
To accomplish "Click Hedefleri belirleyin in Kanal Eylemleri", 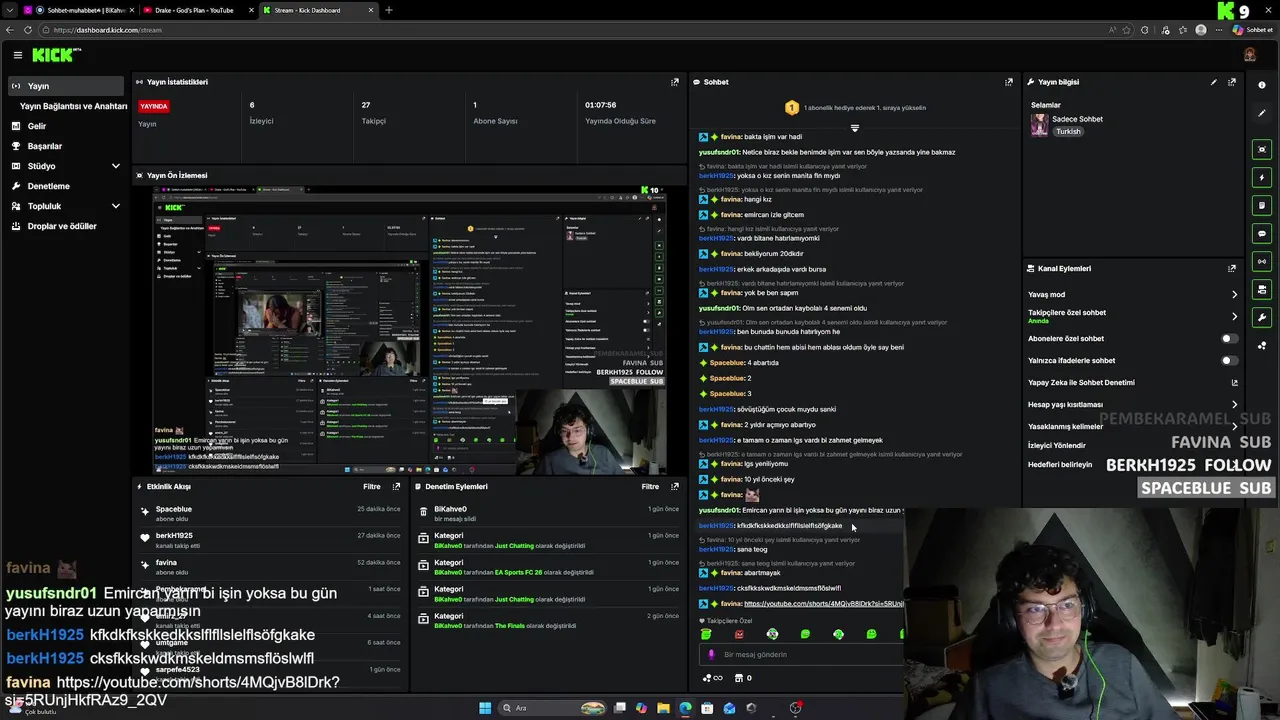I will (x=1060, y=464).
